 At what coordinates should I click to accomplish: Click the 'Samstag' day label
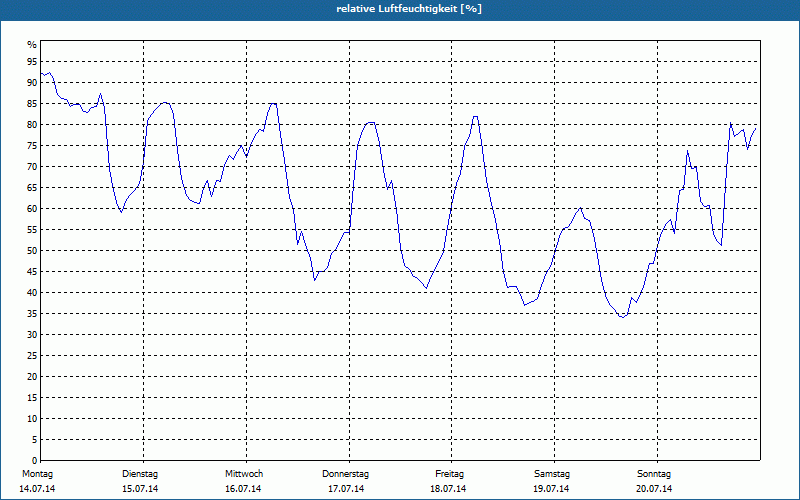(x=552, y=474)
